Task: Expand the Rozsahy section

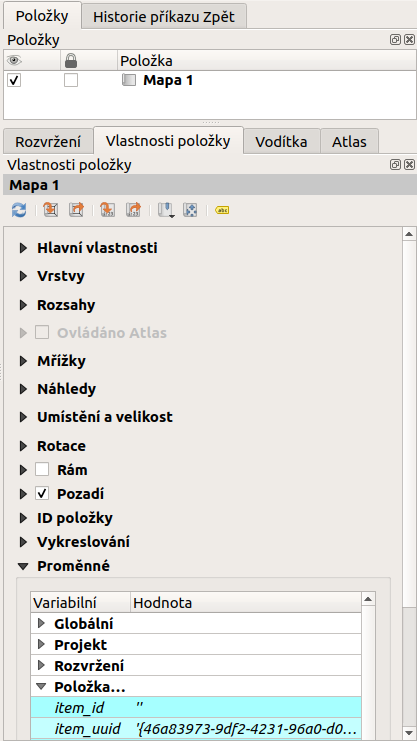Action: click(23, 305)
